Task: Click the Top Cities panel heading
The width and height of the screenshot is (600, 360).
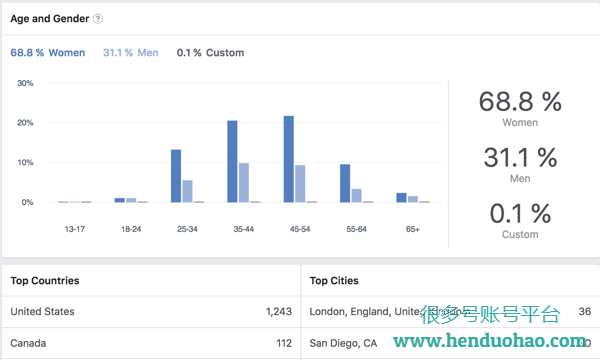Action: [334, 281]
